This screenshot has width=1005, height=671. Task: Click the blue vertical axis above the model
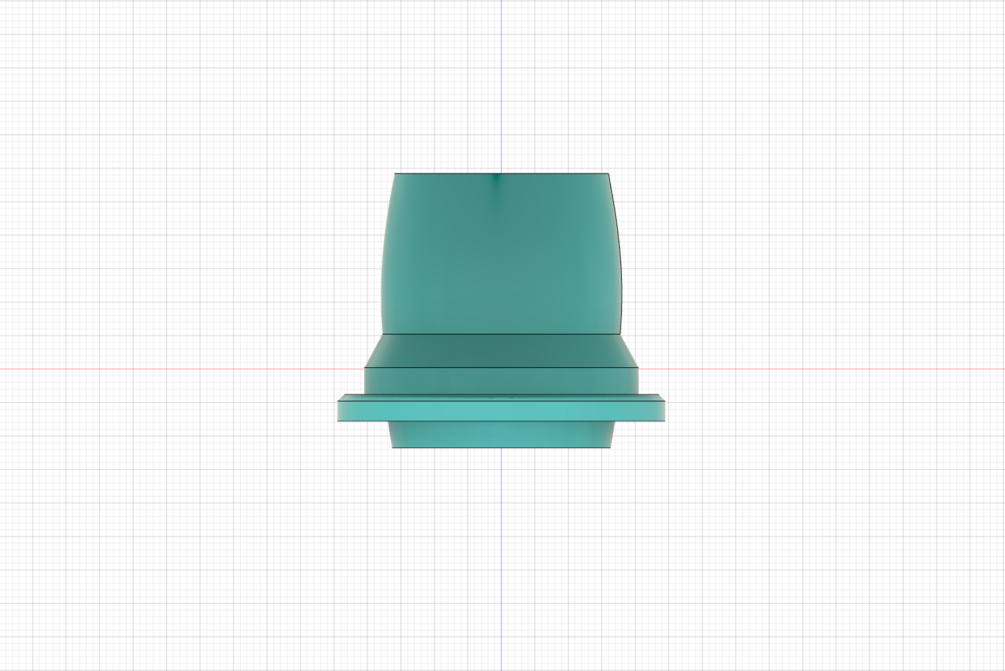click(501, 86)
